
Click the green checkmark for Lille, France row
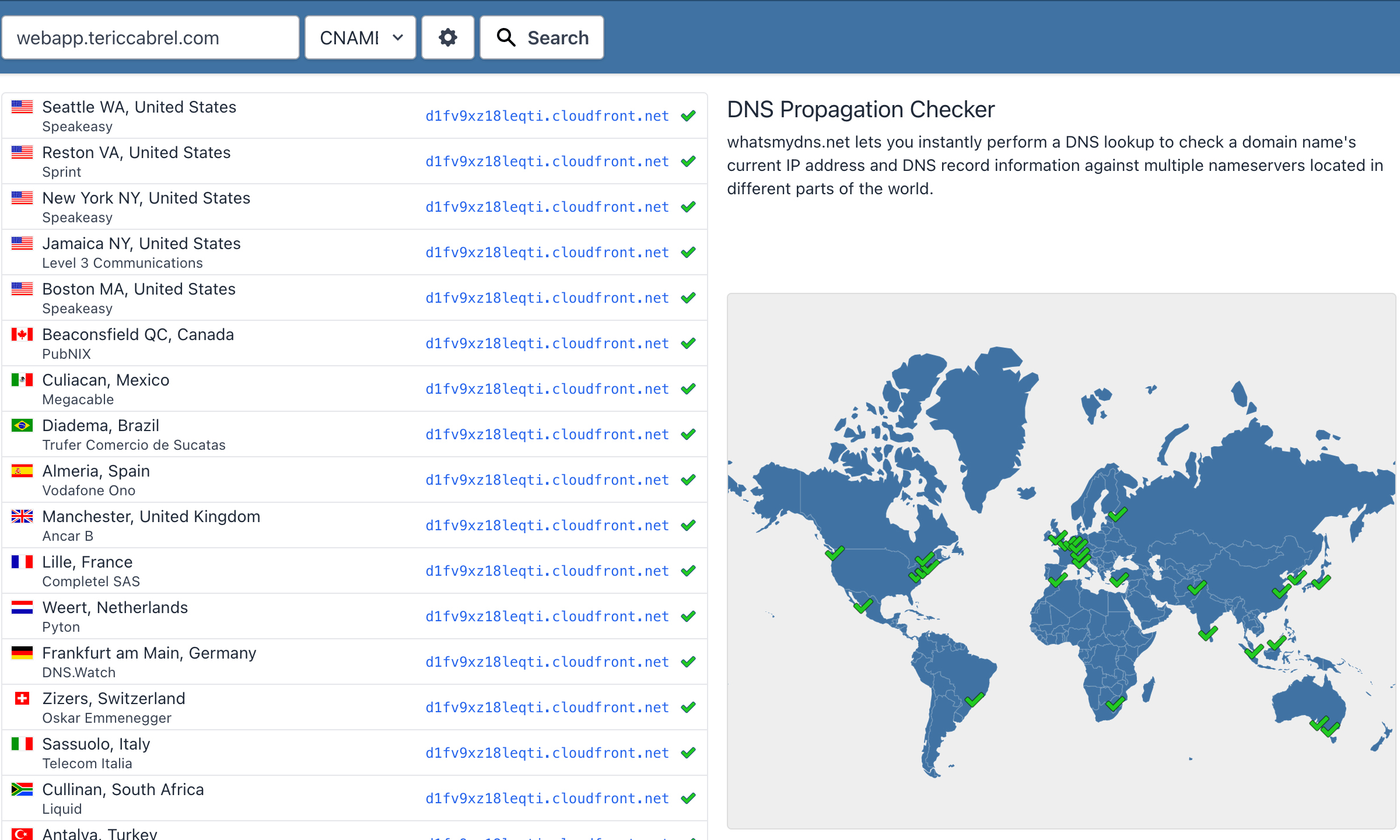[688, 570]
